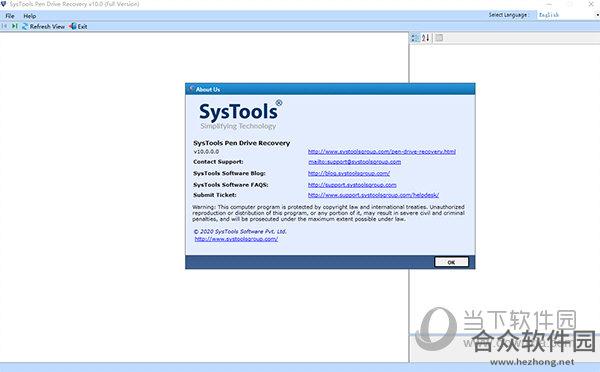Open the blog.systoolsgroup.com link
The height and width of the screenshot is (372, 600).
[349, 173]
